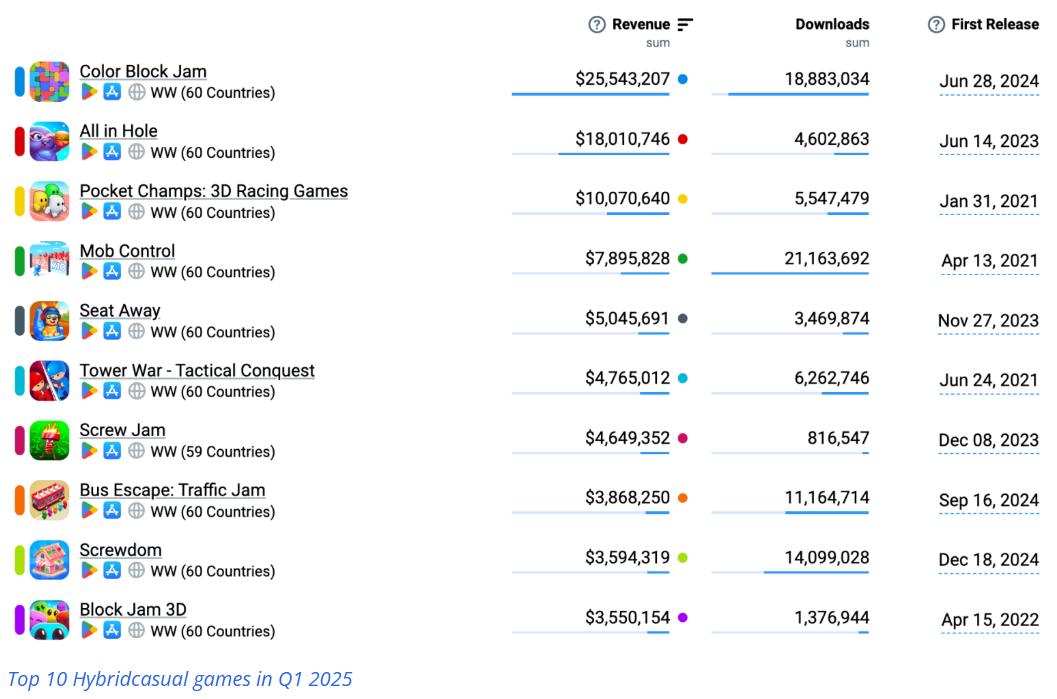Click the red color bar left of All in Hole
Screen dimensions: 1057x699
point(19,142)
